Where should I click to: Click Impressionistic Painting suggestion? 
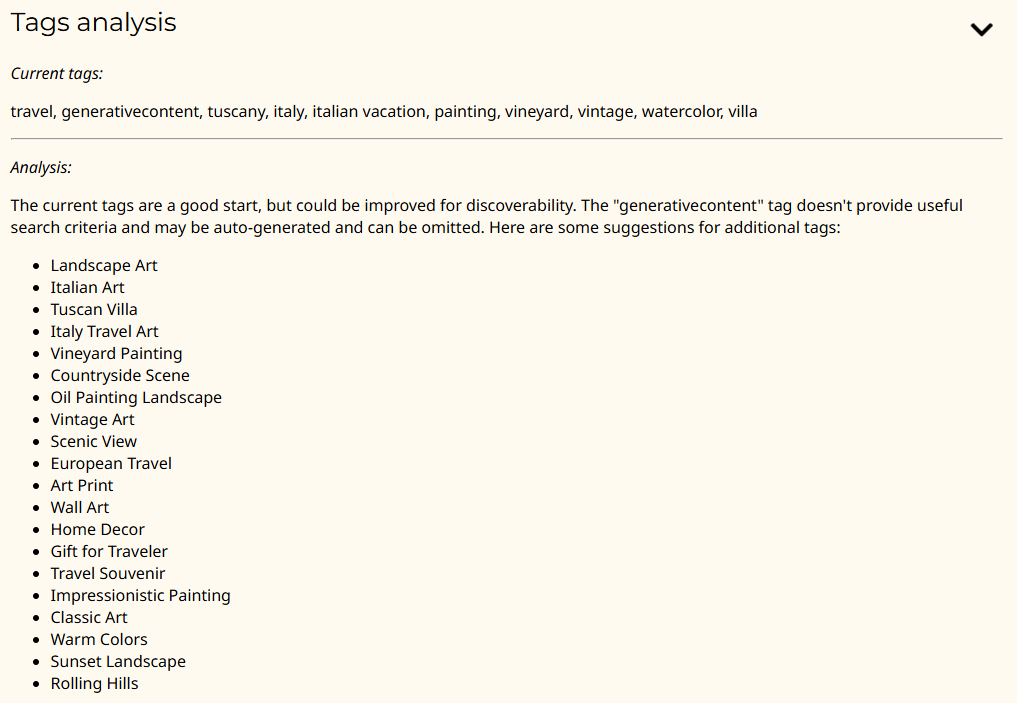(141, 595)
